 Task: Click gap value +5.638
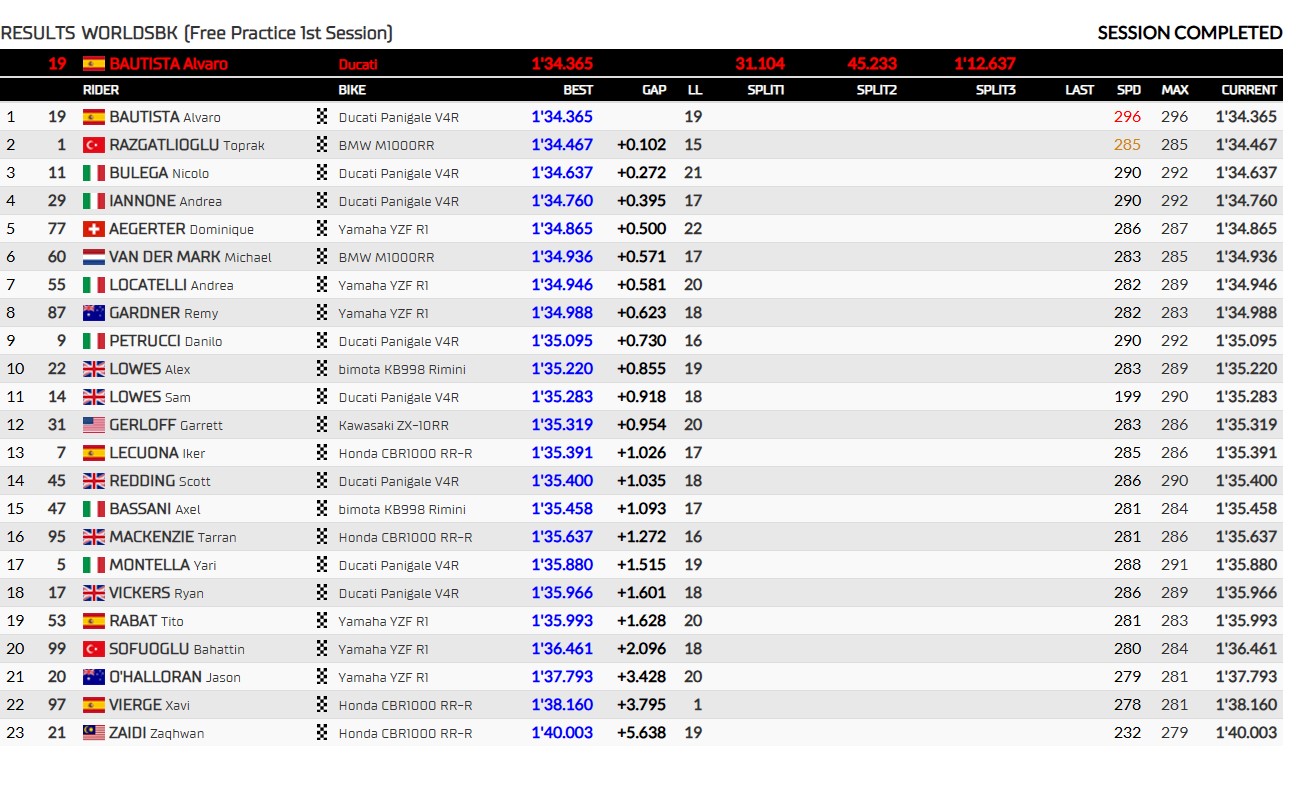click(642, 733)
